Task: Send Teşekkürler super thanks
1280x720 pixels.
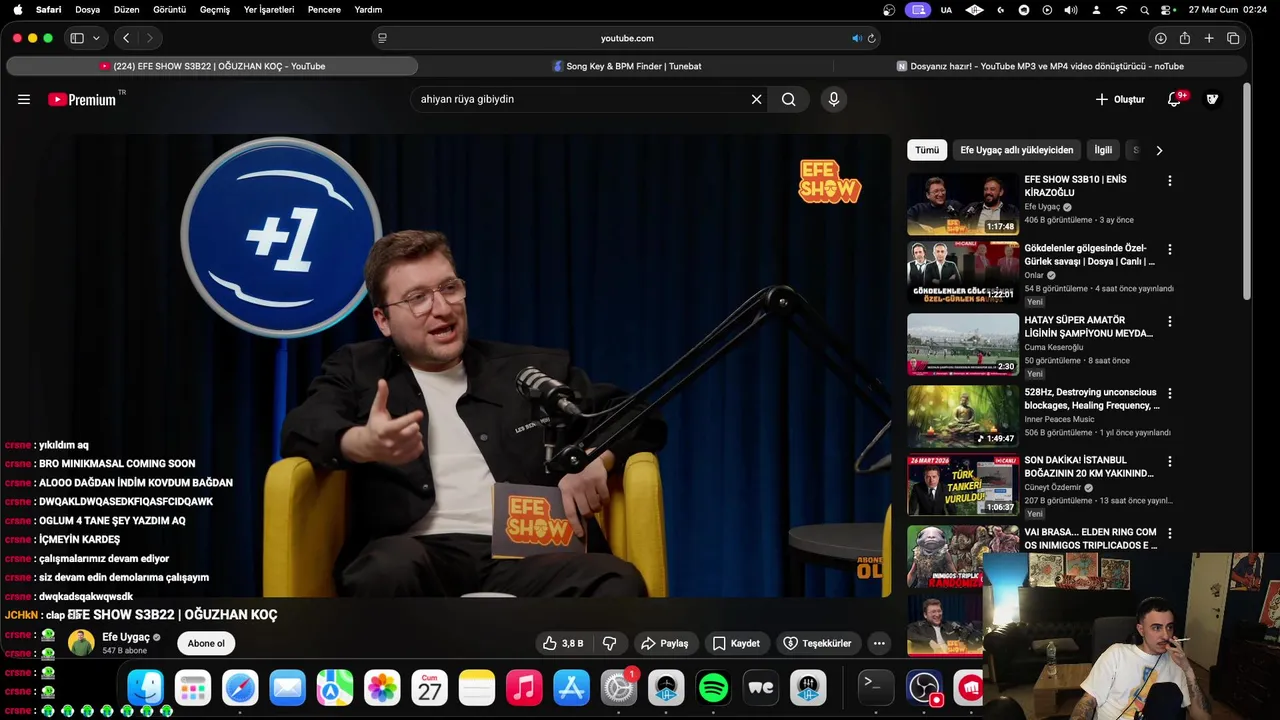Action: (817, 643)
